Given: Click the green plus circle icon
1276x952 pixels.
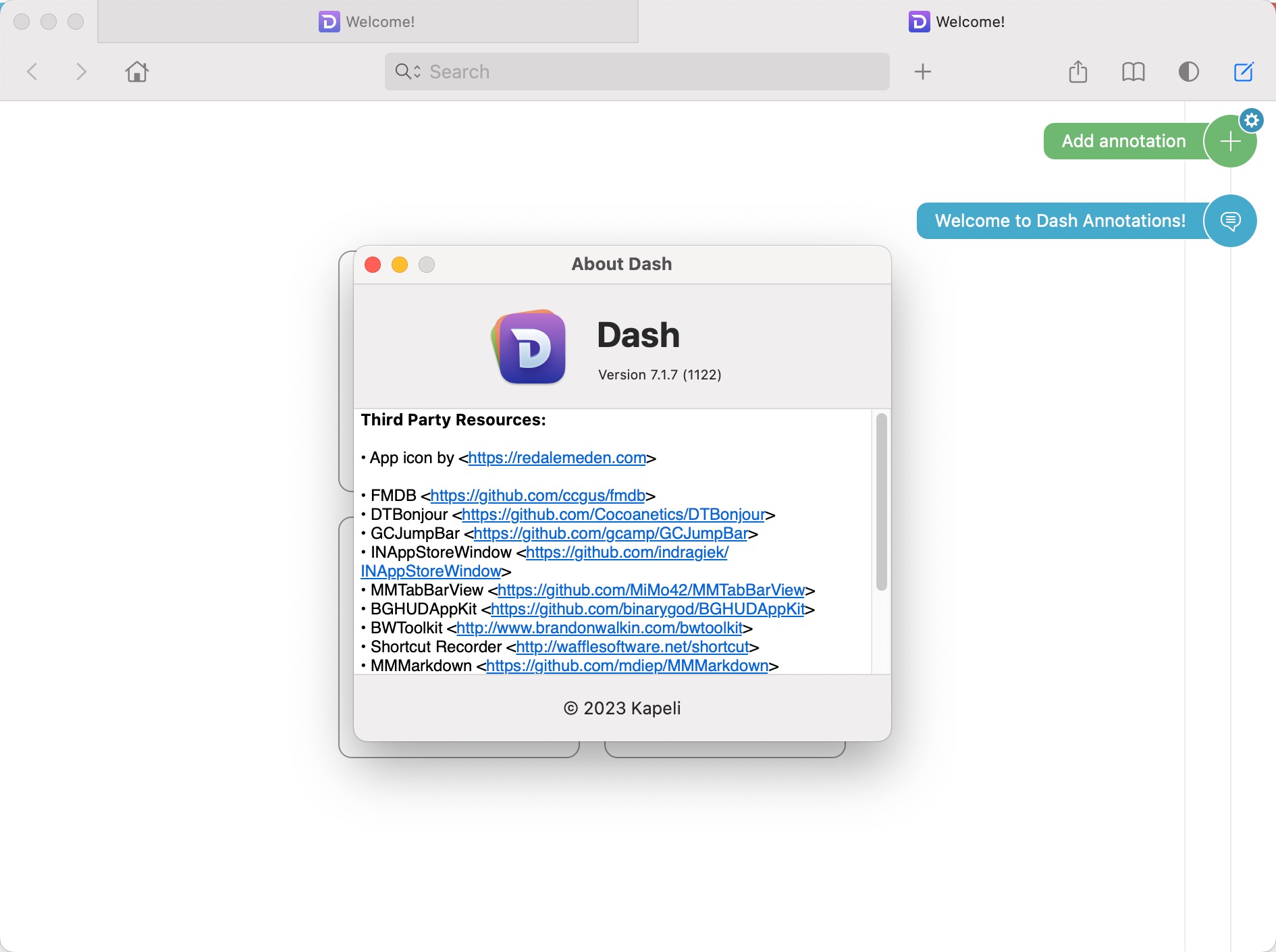Looking at the screenshot, I should coord(1230,141).
